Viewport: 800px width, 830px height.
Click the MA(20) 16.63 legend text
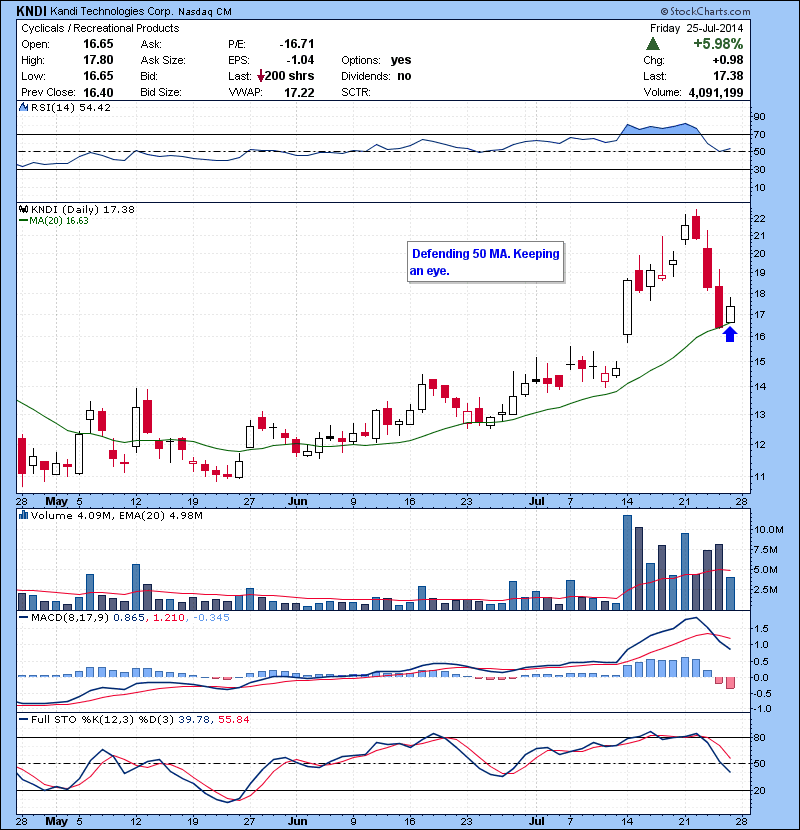pyautogui.click(x=59, y=221)
